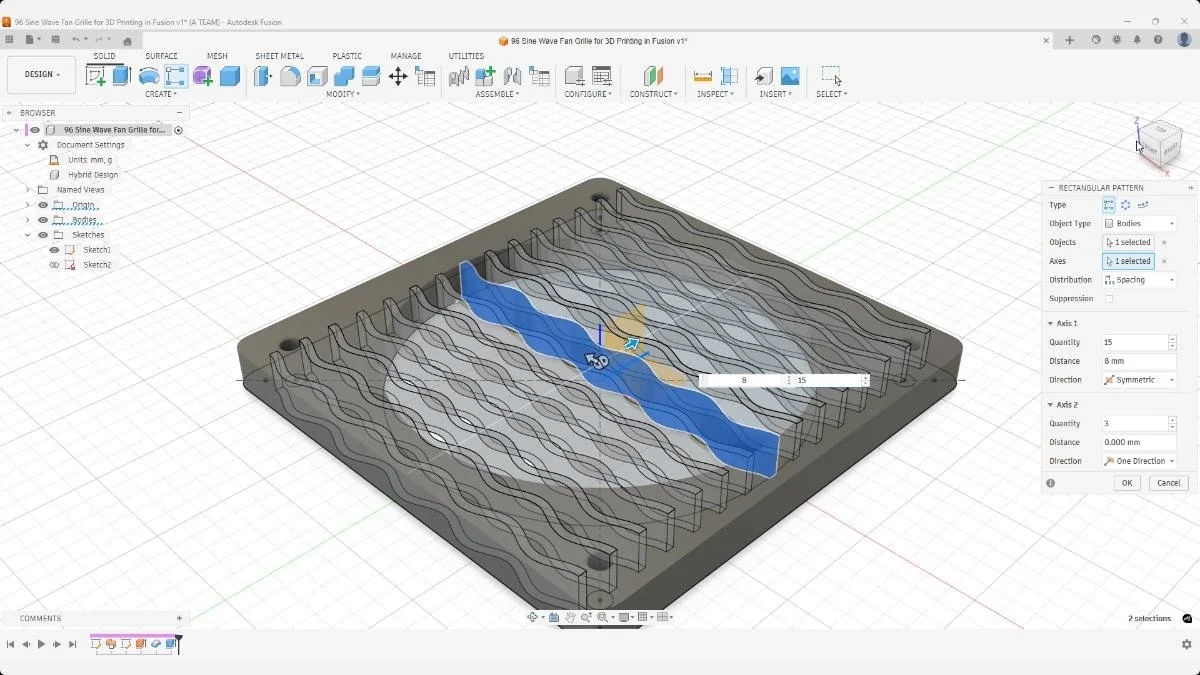Choose the circular pattern type icon
1200x675 pixels.
1126,205
